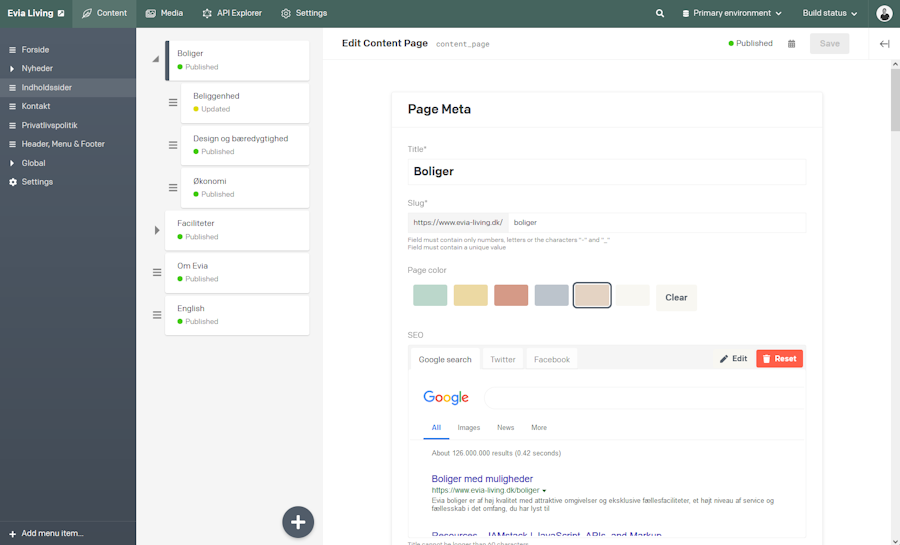Click the More tab in Google preview

[539, 428]
